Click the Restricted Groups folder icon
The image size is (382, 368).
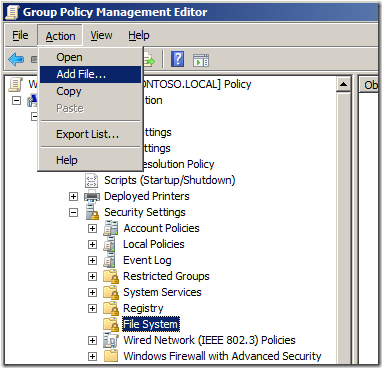pyautogui.click(x=111, y=276)
